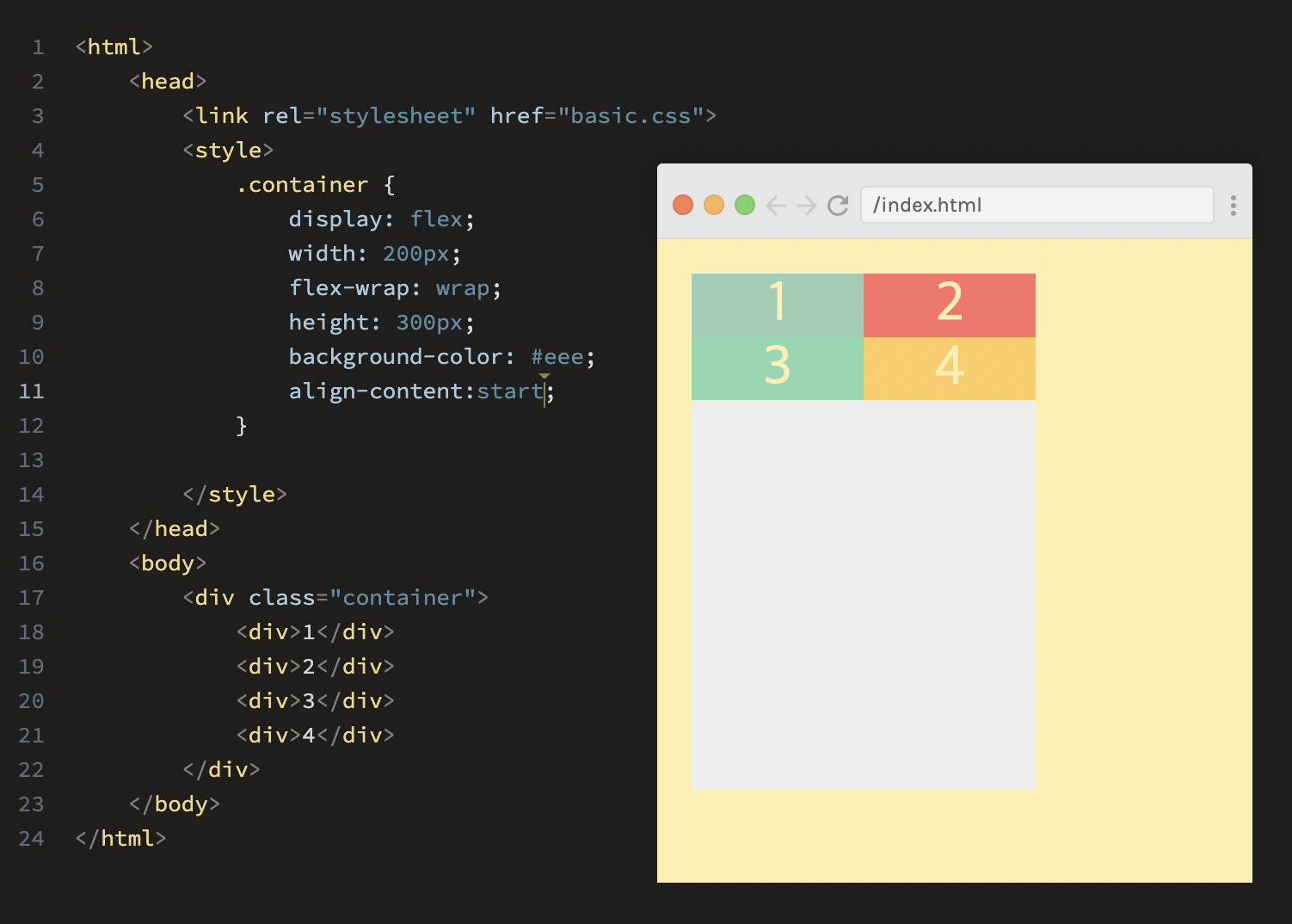This screenshot has width=1292, height=924.
Task: Select the green flex item 3
Action: coord(778,368)
